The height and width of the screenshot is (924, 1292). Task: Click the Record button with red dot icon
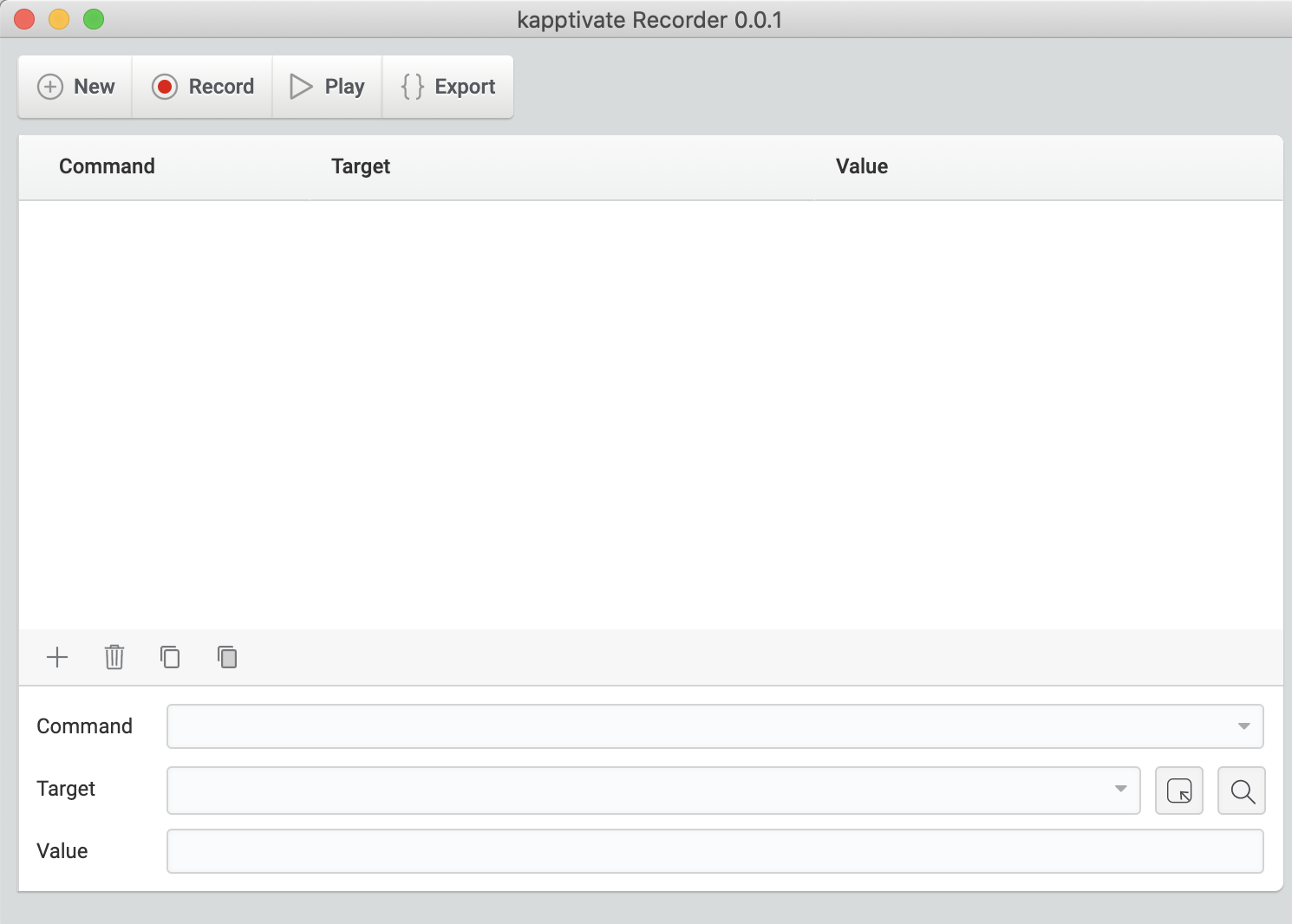click(x=202, y=87)
